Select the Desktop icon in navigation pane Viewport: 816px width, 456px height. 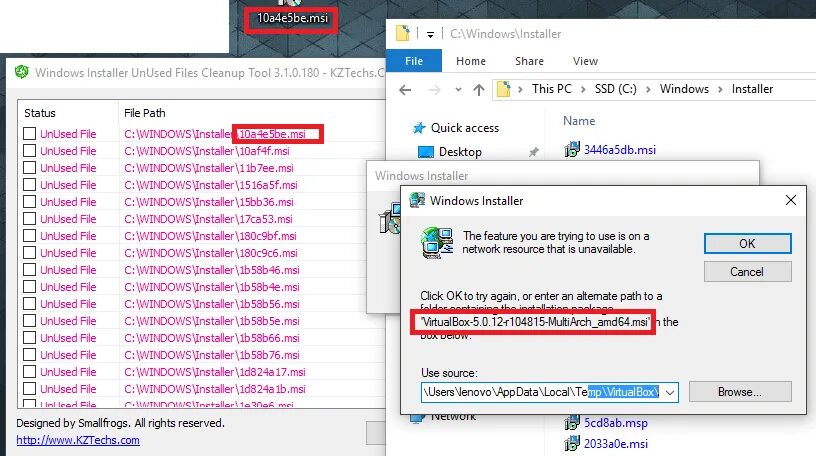[426, 152]
